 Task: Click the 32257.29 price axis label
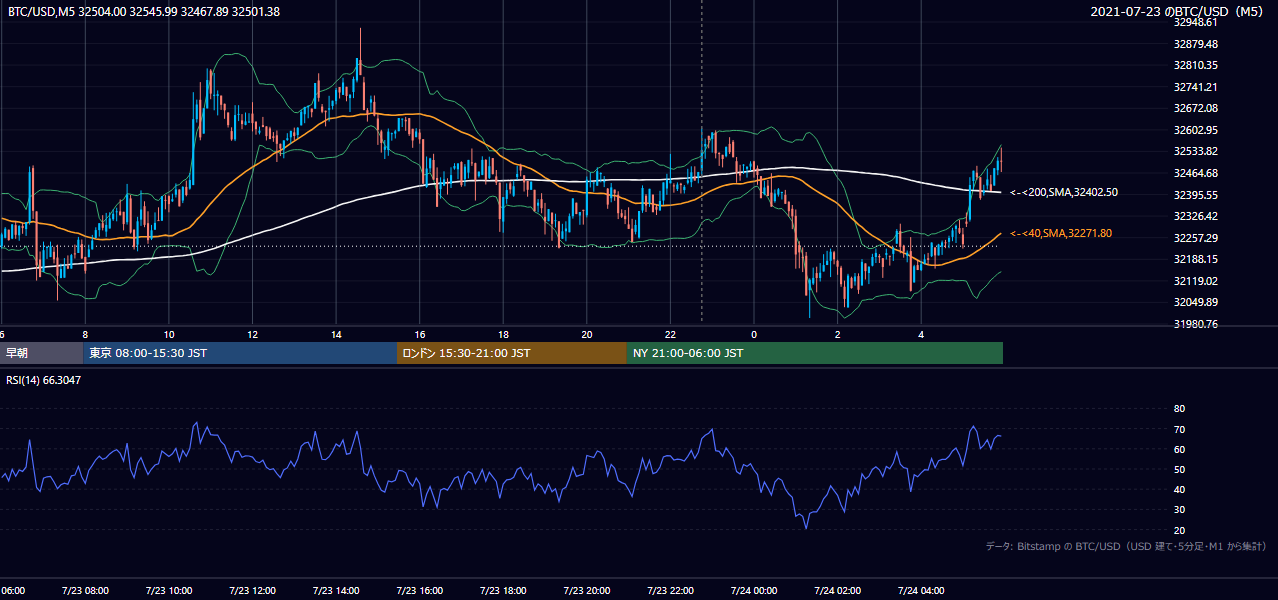coord(1196,238)
